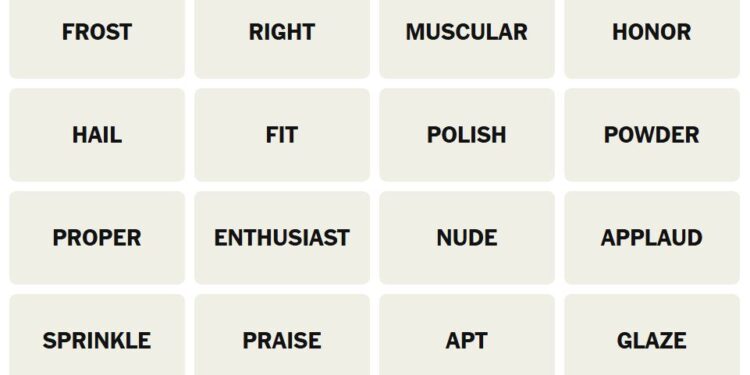Click the POLISH word tile
750x375 pixels.
(467, 135)
